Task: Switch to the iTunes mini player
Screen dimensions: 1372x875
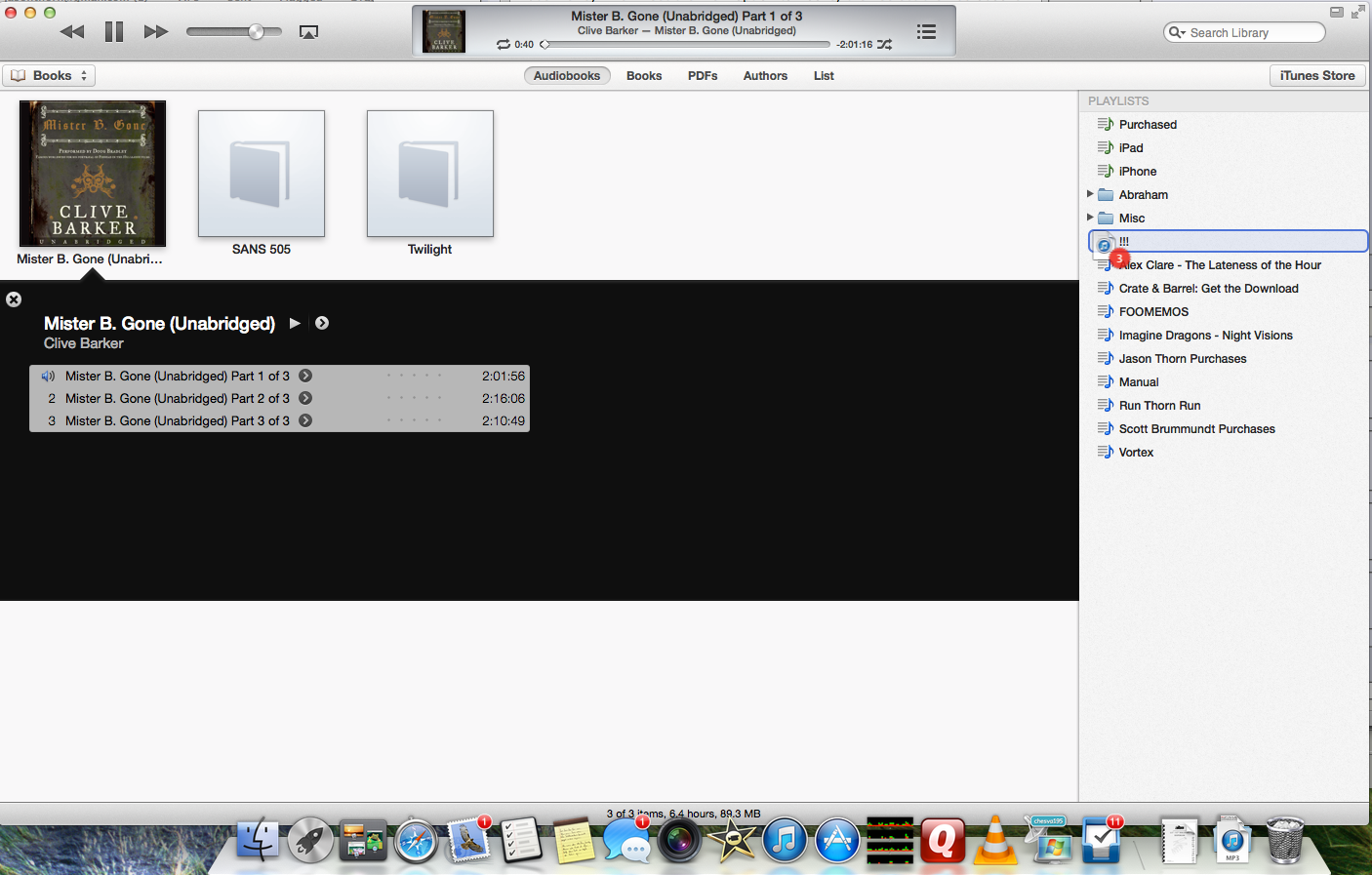Action: 1336,12
